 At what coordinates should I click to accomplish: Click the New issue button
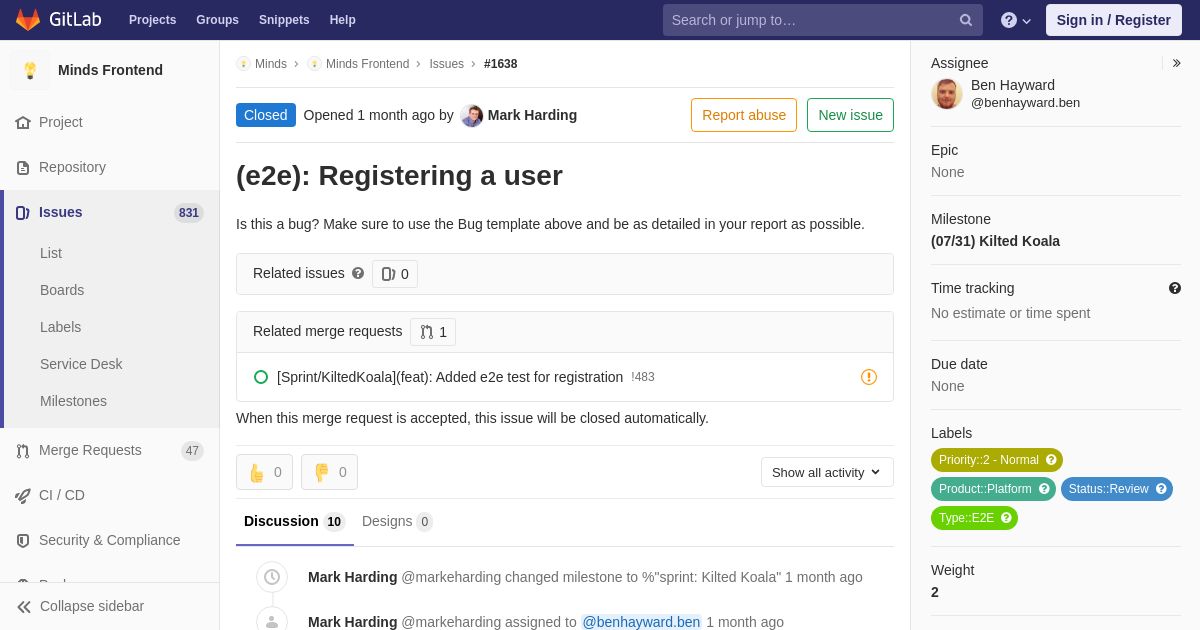850,115
